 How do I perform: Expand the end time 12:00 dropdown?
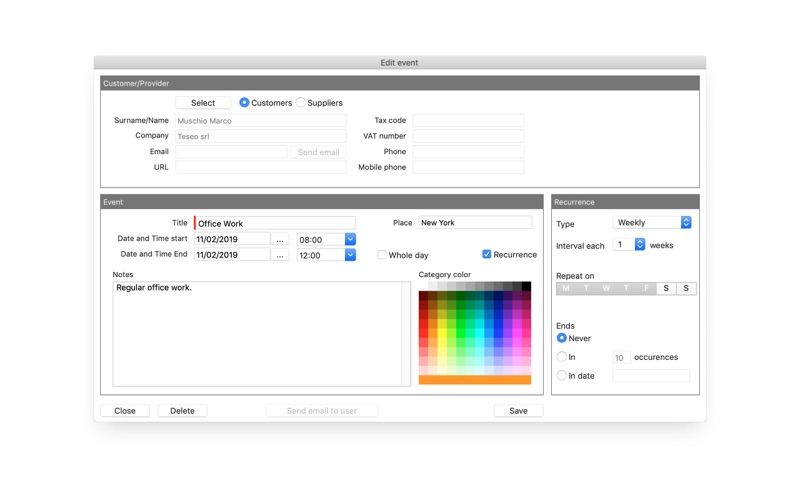350,255
